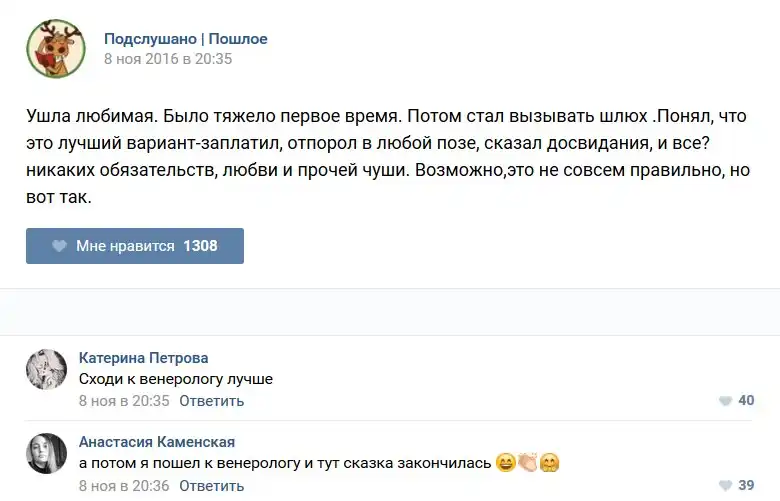Click the heart icon inside the Мне нравится button

pos(59,246)
